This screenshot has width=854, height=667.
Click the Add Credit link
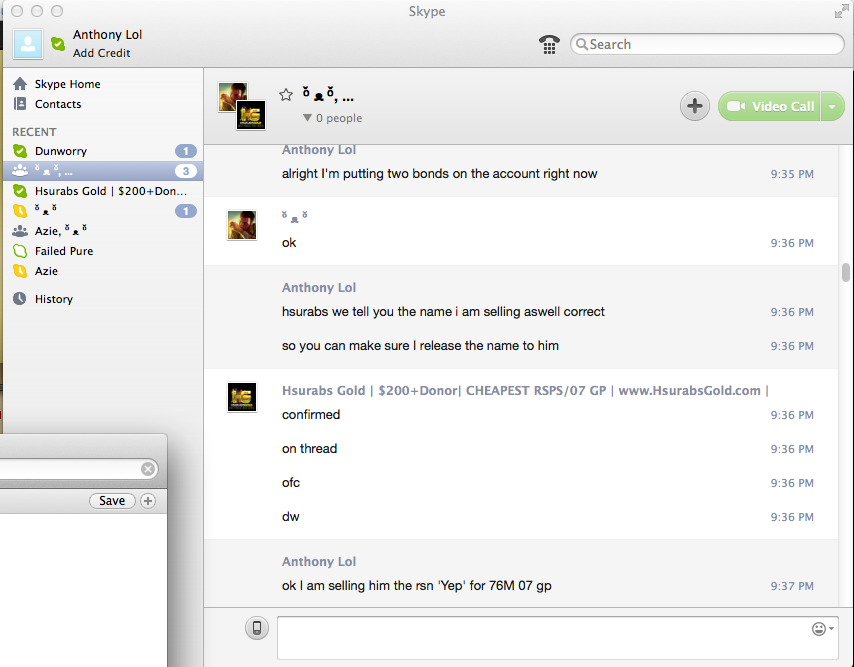point(101,53)
